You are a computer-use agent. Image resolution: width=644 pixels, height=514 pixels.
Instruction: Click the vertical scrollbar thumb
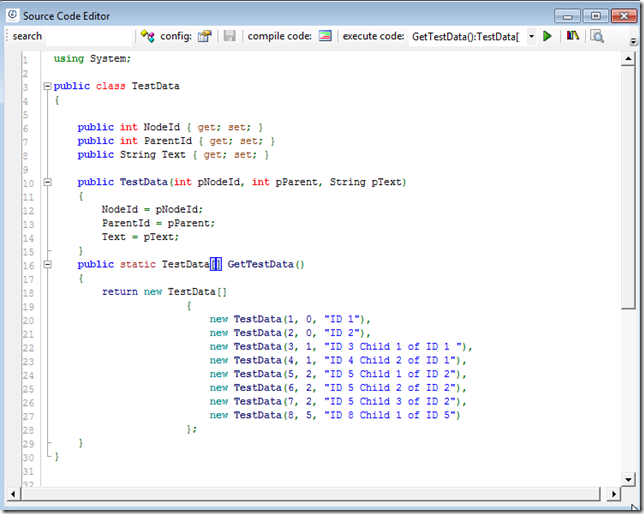628,188
